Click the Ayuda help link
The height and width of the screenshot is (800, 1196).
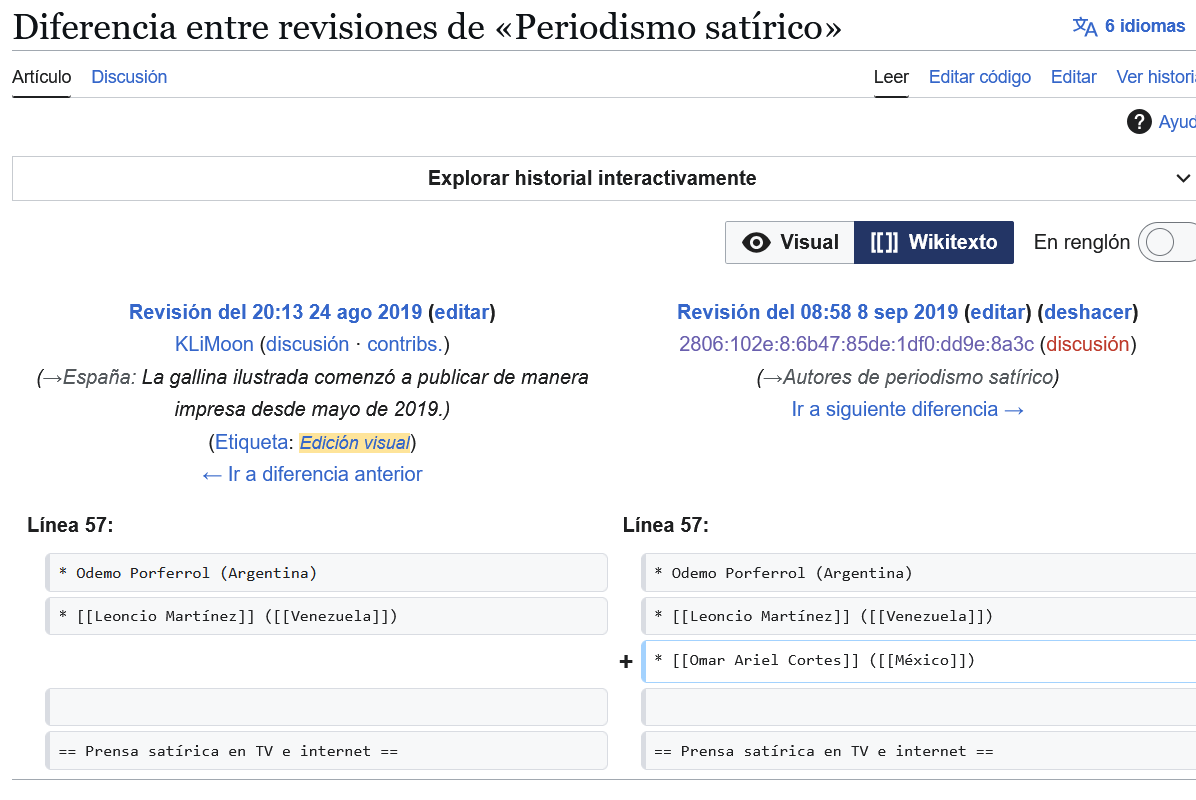(1177, 121)
